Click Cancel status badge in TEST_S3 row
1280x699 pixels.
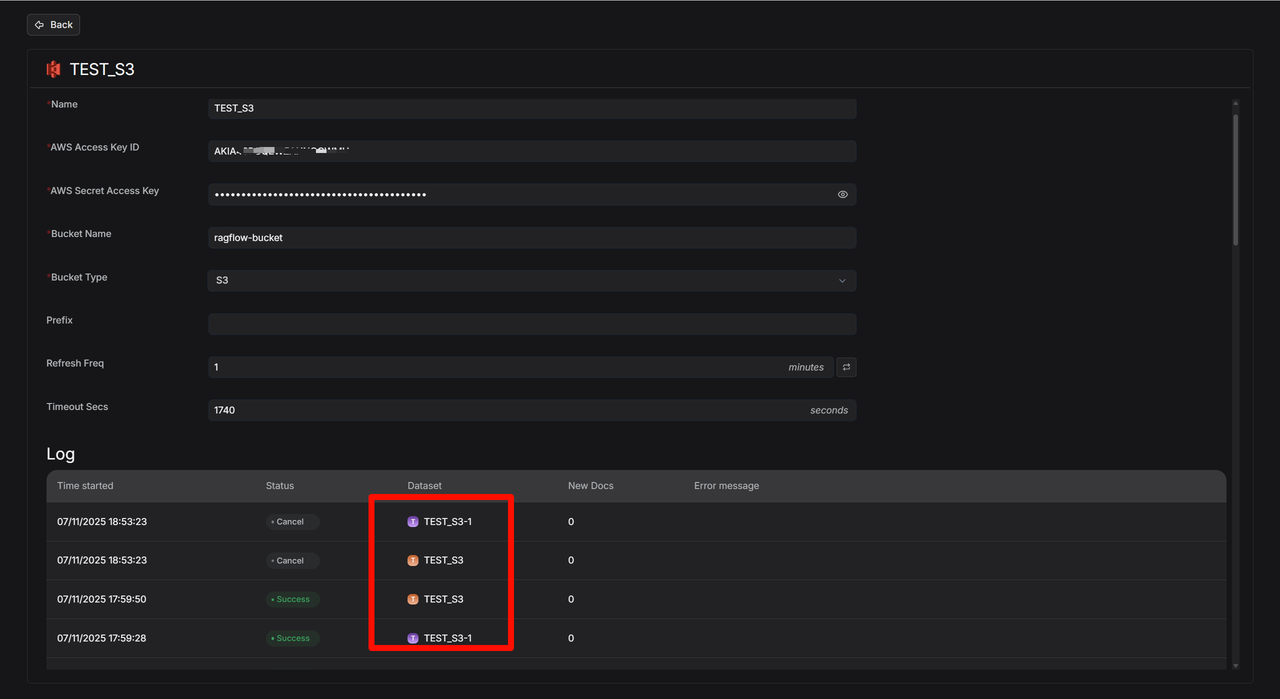pyautogui.click(x=292, y=561)
